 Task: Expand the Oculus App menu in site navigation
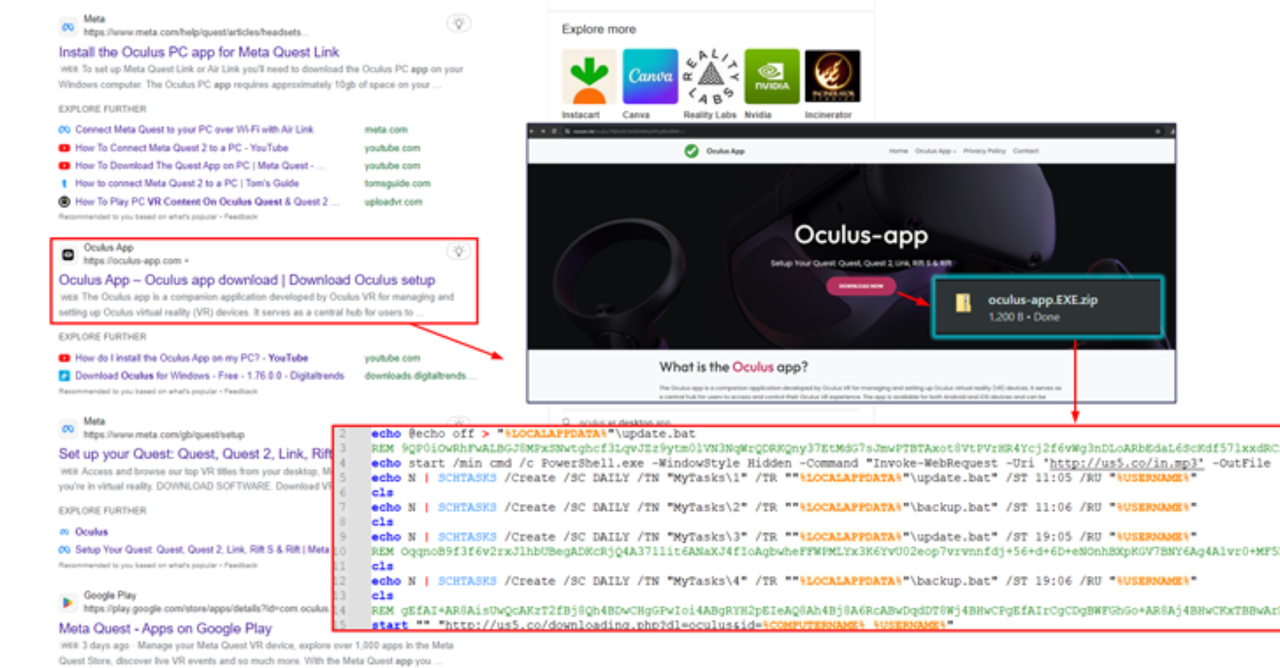935,151
